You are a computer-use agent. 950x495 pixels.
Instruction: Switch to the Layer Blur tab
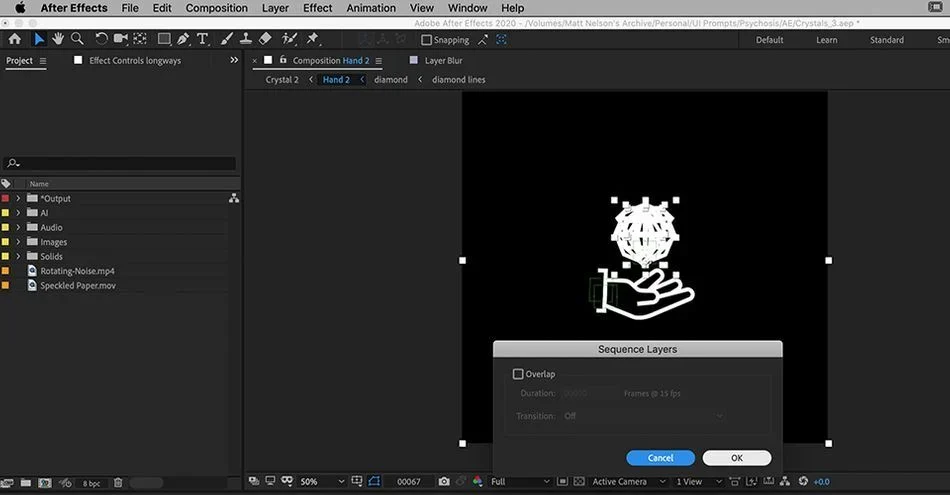443,61
